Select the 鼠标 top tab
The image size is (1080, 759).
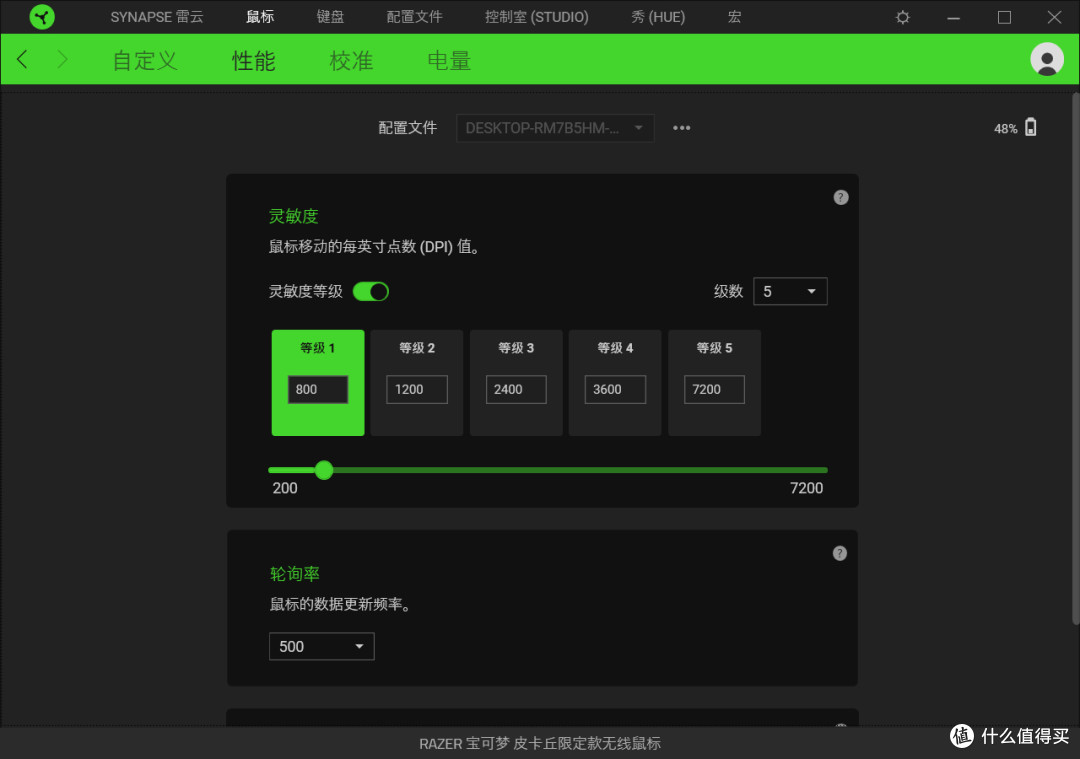click(x=260, y=17)
